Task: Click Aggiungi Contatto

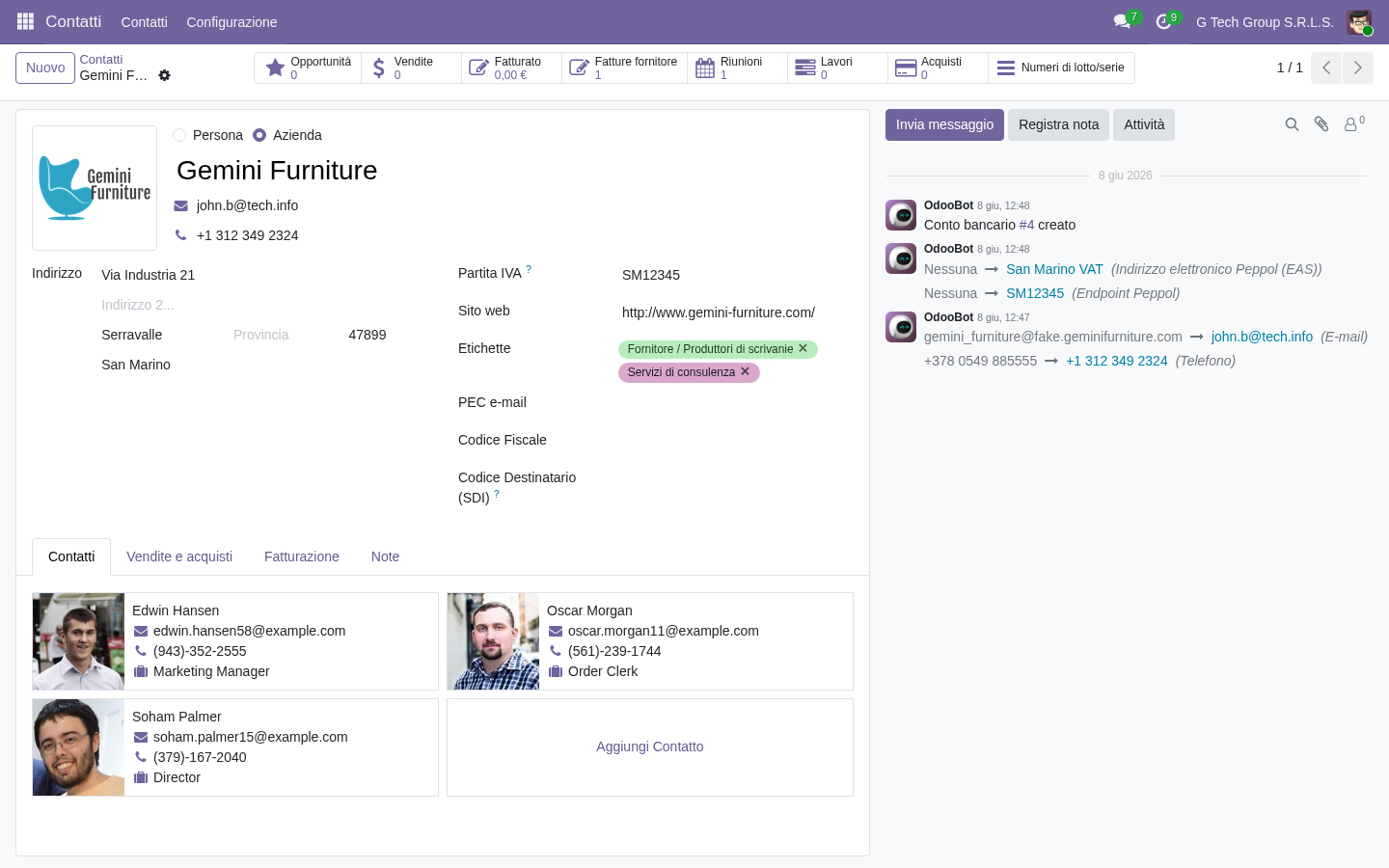Action: 649,746
